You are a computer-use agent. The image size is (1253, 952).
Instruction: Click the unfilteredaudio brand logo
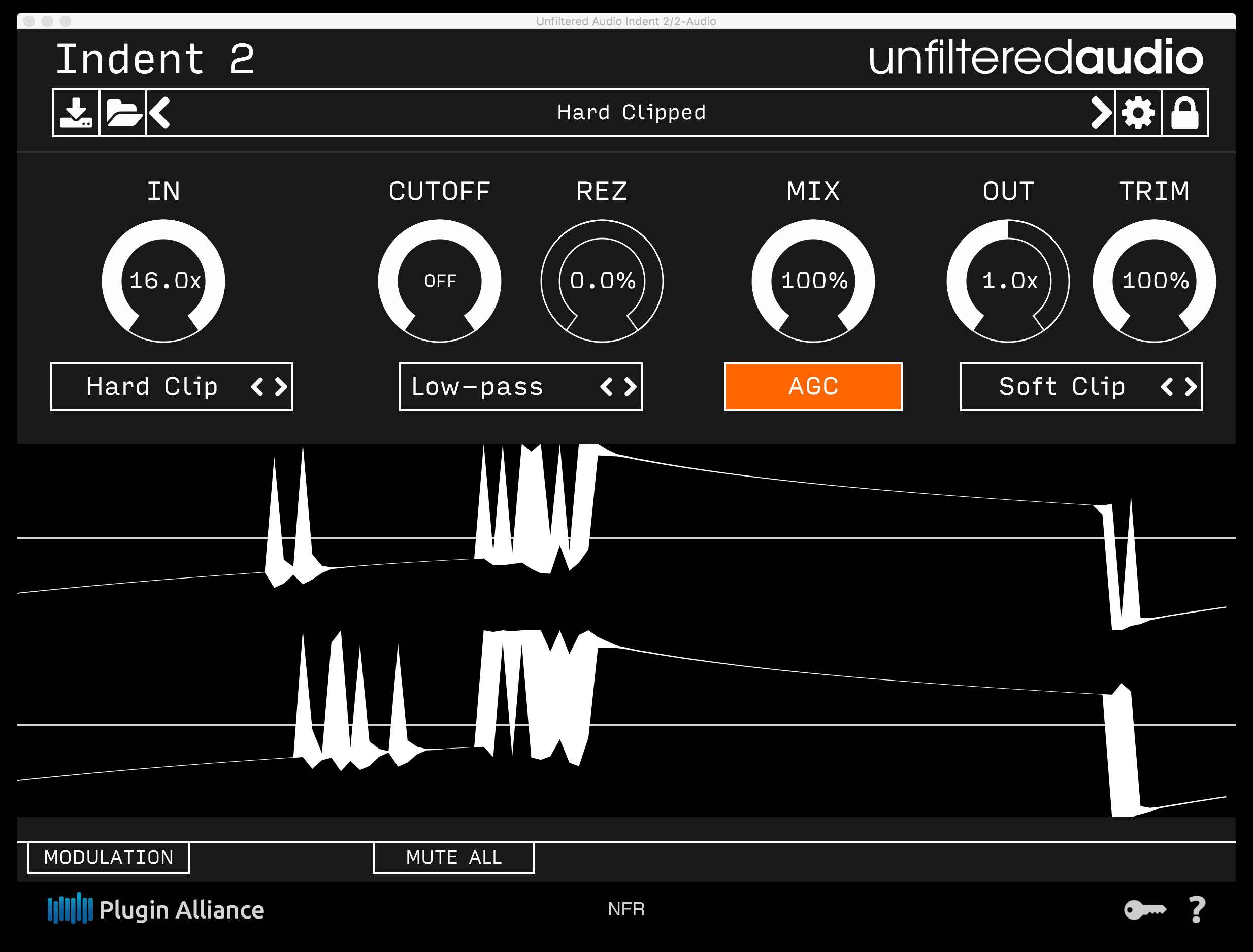point(1036,58)
